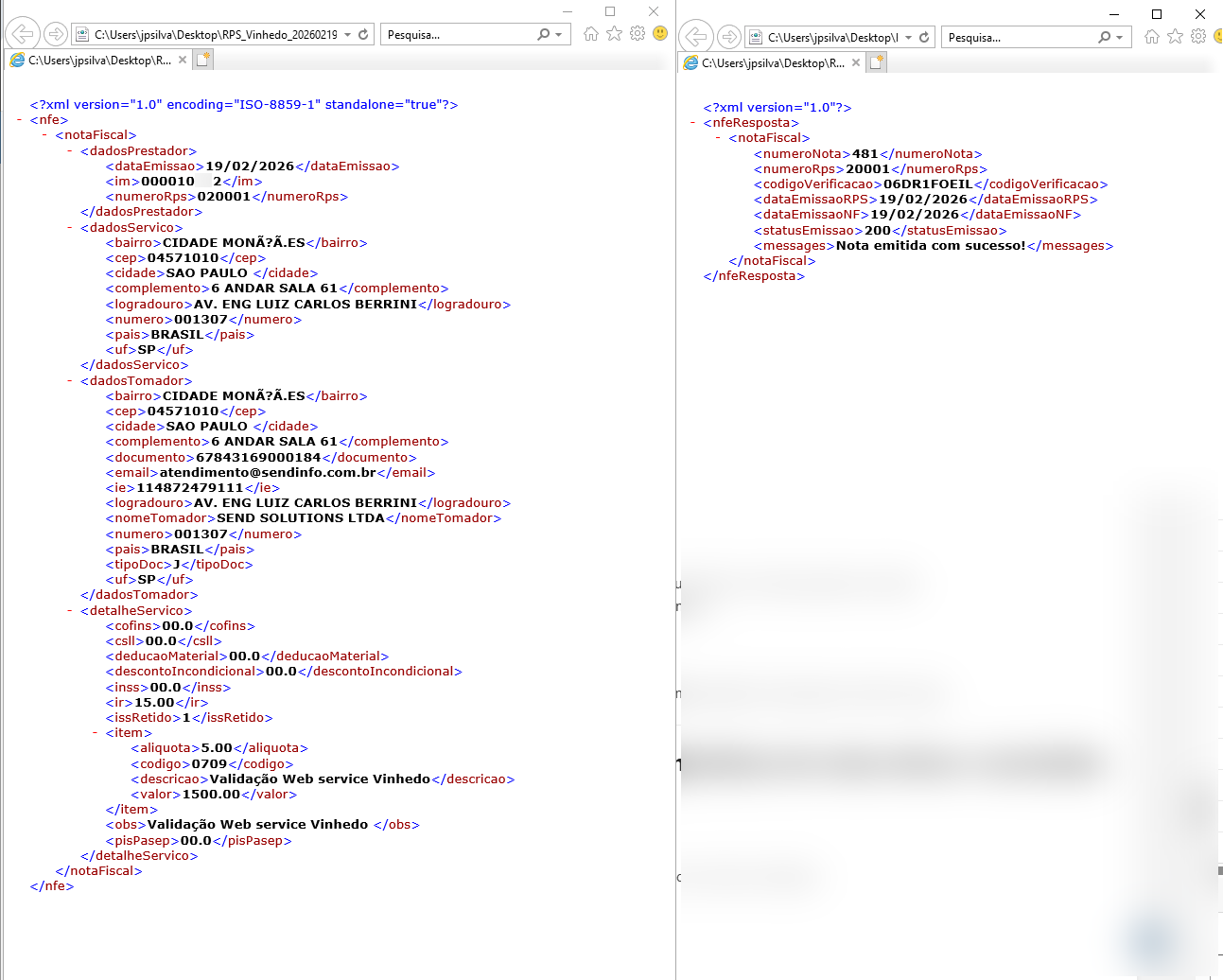Screen dimensions: 1223x980
Task: Click the Home icon in the nfeResposta window
Action: tap(1151, 37)
